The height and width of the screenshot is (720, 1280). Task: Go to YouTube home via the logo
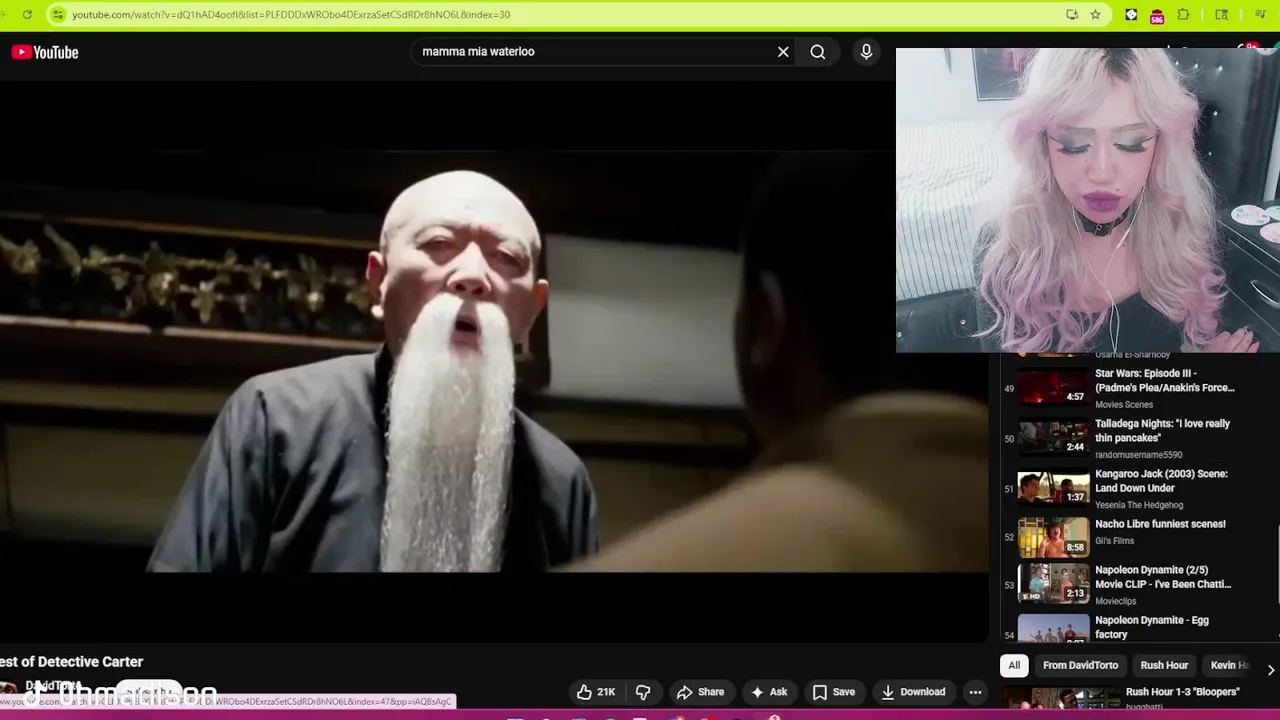[45, 52]
